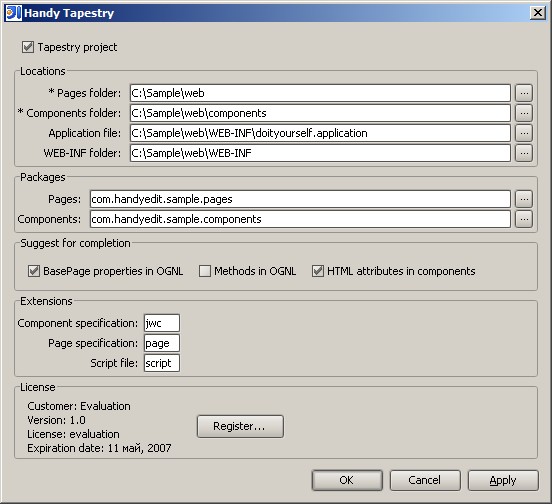The image size is (552, 504).
Task: Open the Register license dialog
Action: (x=240, y=427)
